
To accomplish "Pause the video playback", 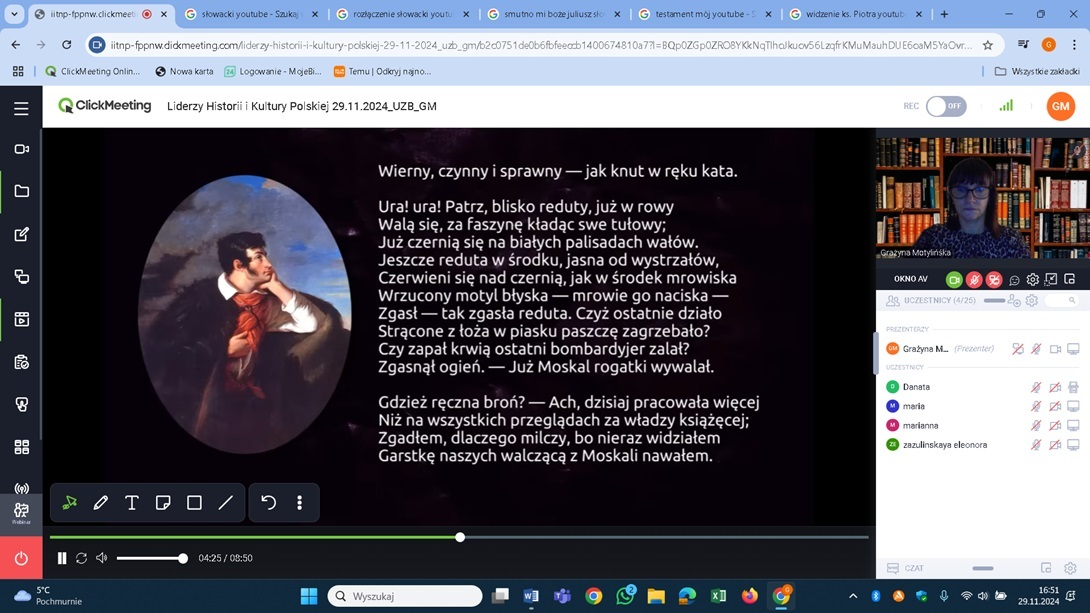I will (62, 558).
